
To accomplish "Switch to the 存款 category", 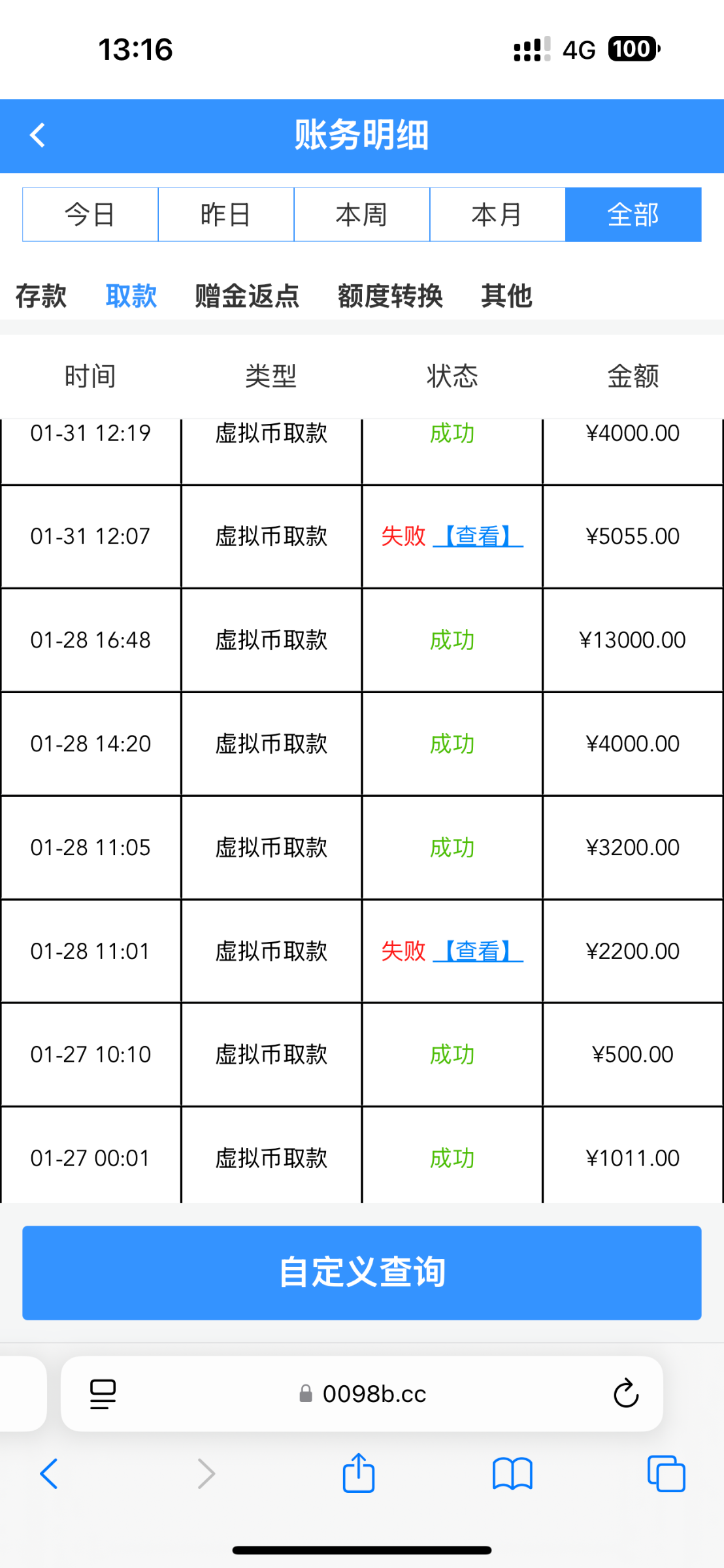I will coord(41,296).
